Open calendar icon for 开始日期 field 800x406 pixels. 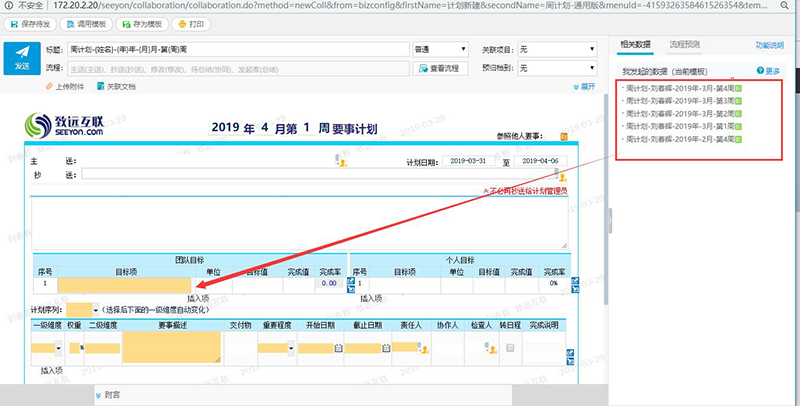[x=339, y=347]
